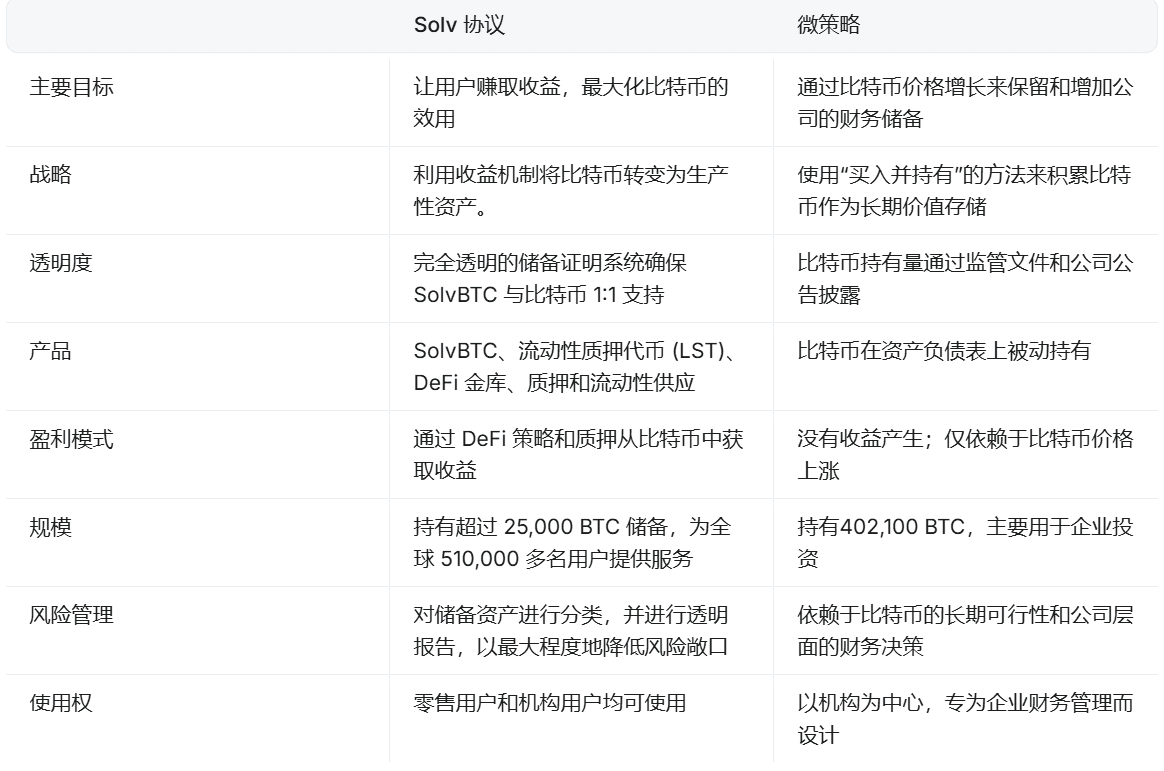
Task: Click the '产品' row label
Action: pos(50,350)
